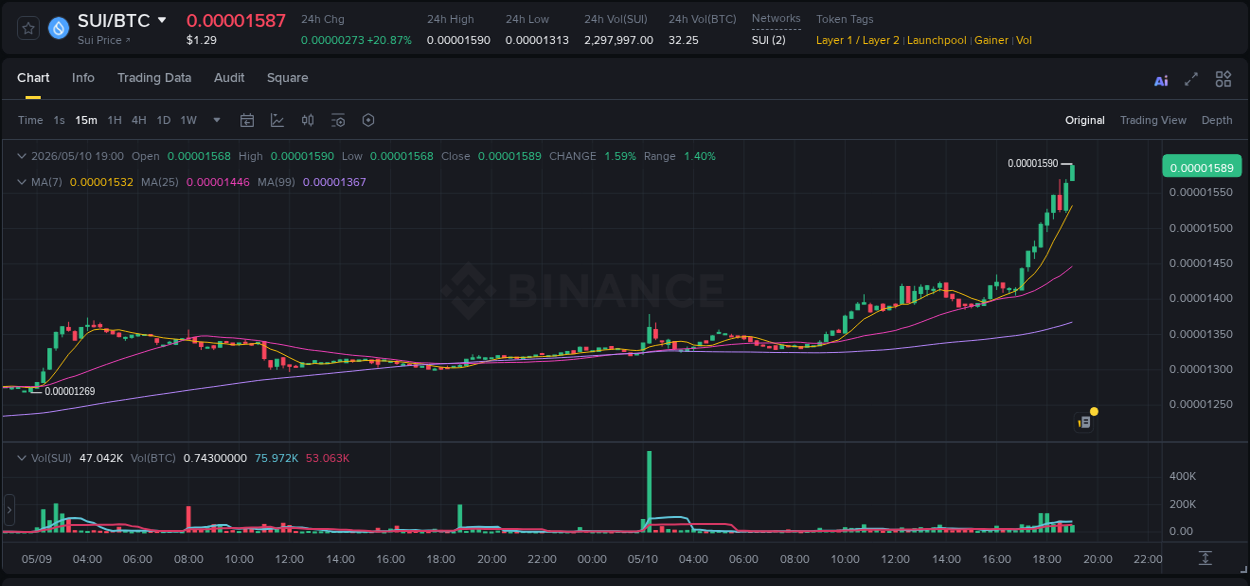
Task: Click the 24h Vol(BTC) value 32.25
Action: (684, 40)
